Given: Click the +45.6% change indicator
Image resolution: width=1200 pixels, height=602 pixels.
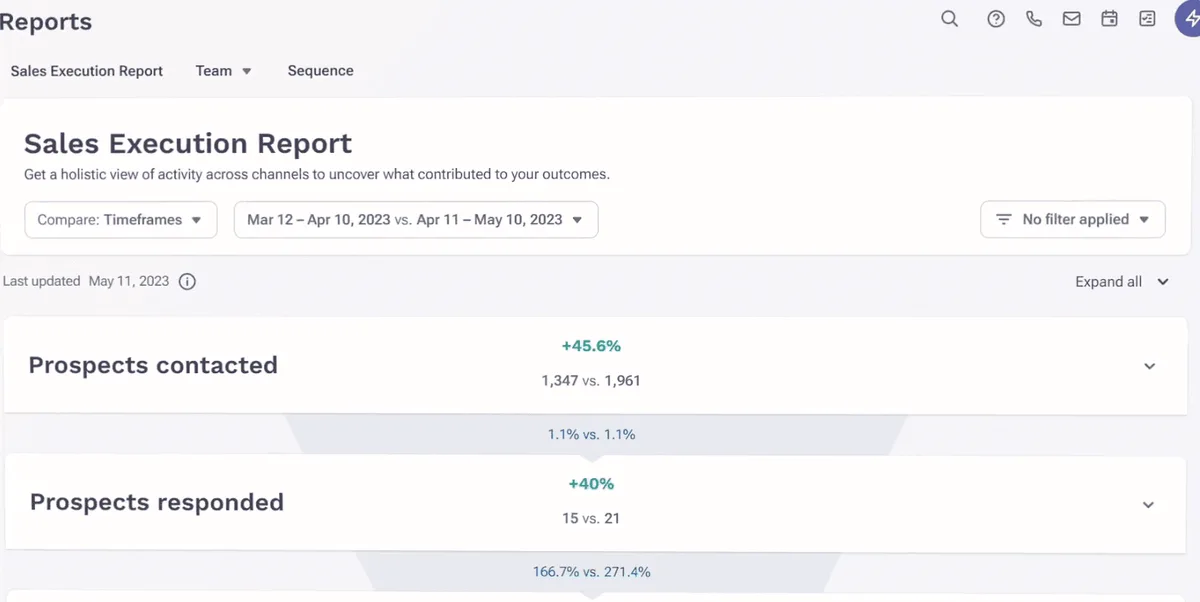Looking at the screenshot, I should 591,345.
